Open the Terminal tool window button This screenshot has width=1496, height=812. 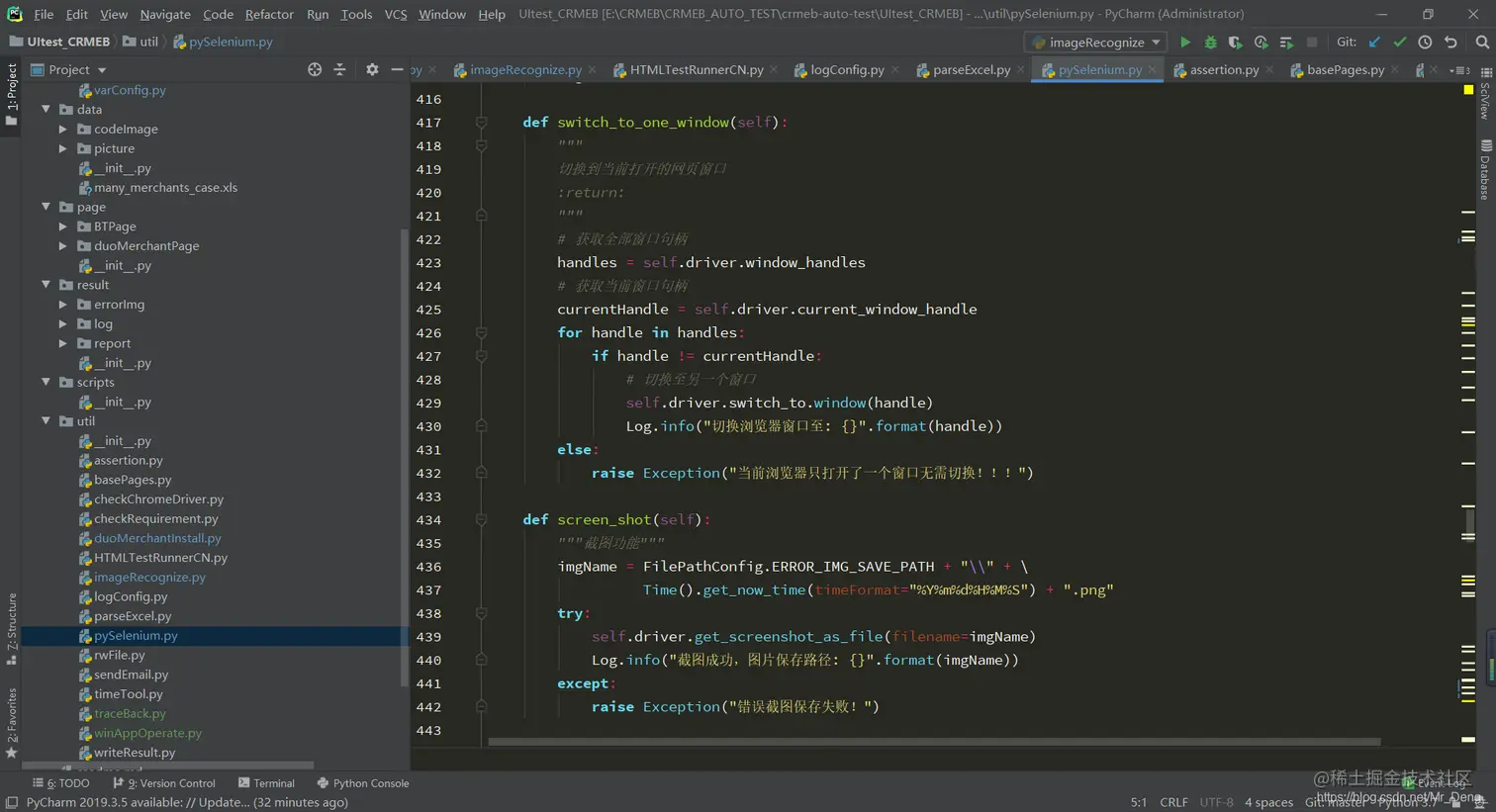pos(266,783)
